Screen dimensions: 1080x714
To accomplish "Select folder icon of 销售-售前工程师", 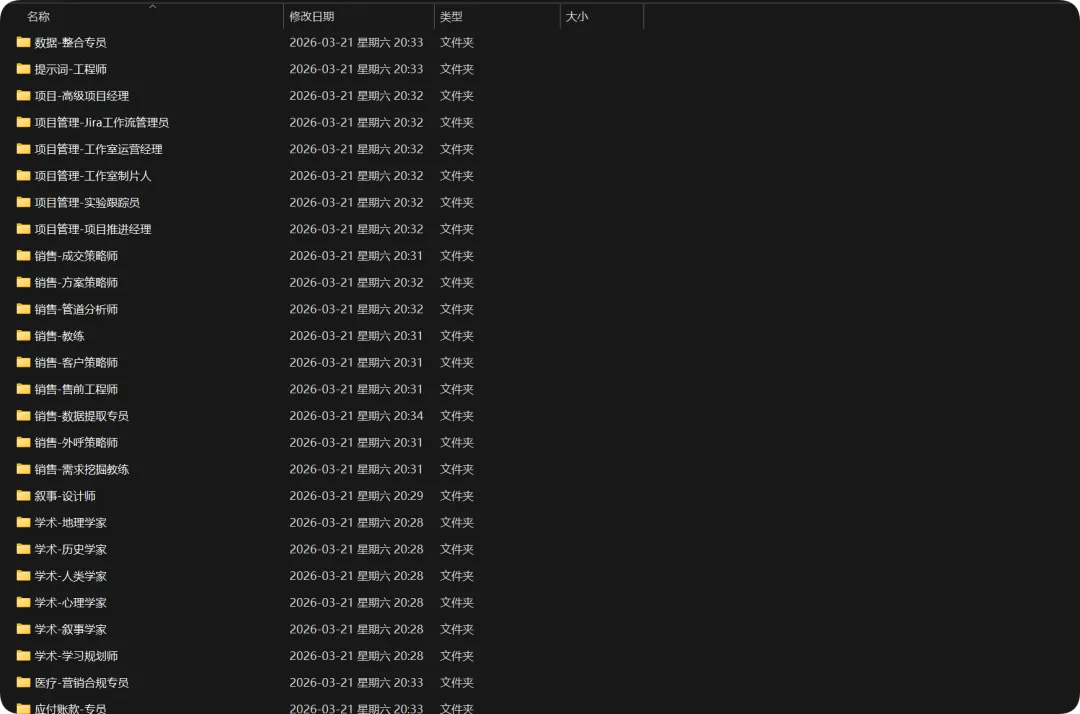I will [23, 389].
